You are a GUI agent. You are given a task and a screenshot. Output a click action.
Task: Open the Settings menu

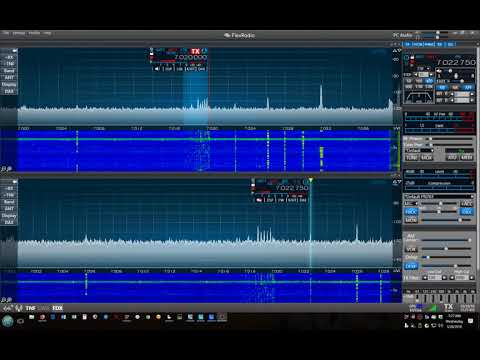[19, 33]
